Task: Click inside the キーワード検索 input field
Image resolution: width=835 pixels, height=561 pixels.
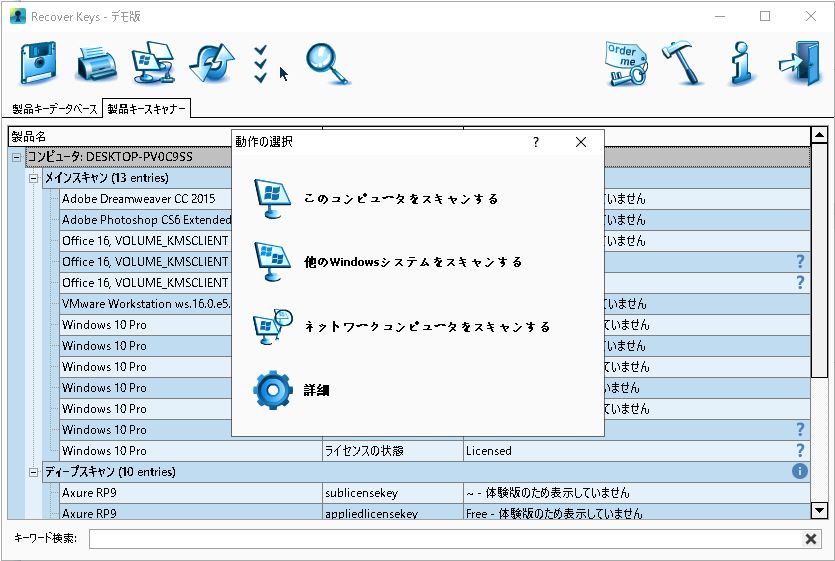Action: point(445,539)
